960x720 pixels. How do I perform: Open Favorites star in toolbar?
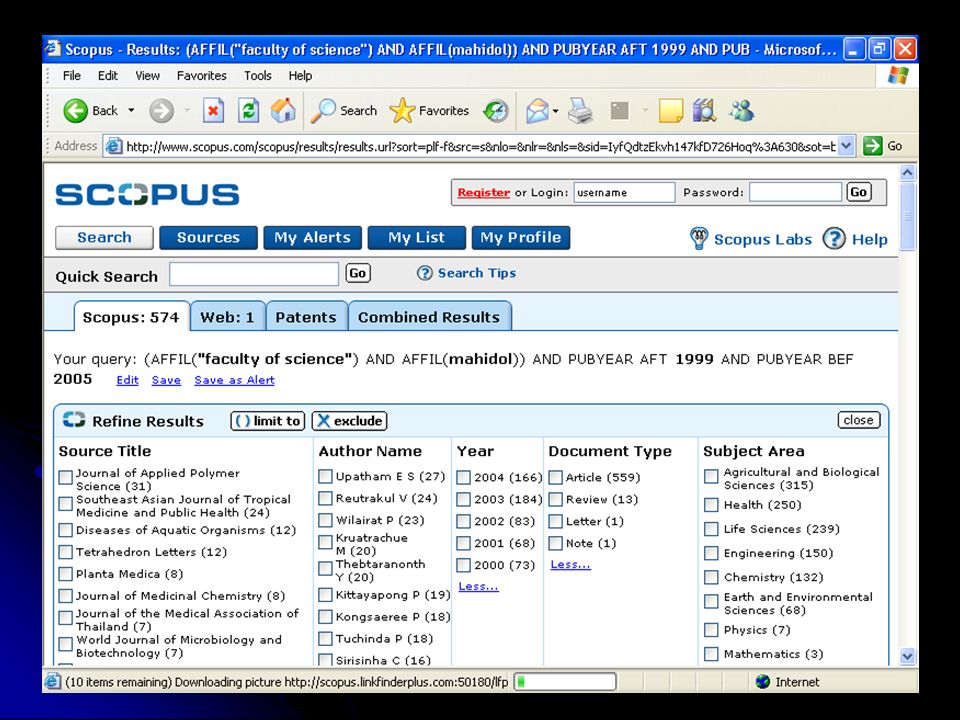[402, 111]
